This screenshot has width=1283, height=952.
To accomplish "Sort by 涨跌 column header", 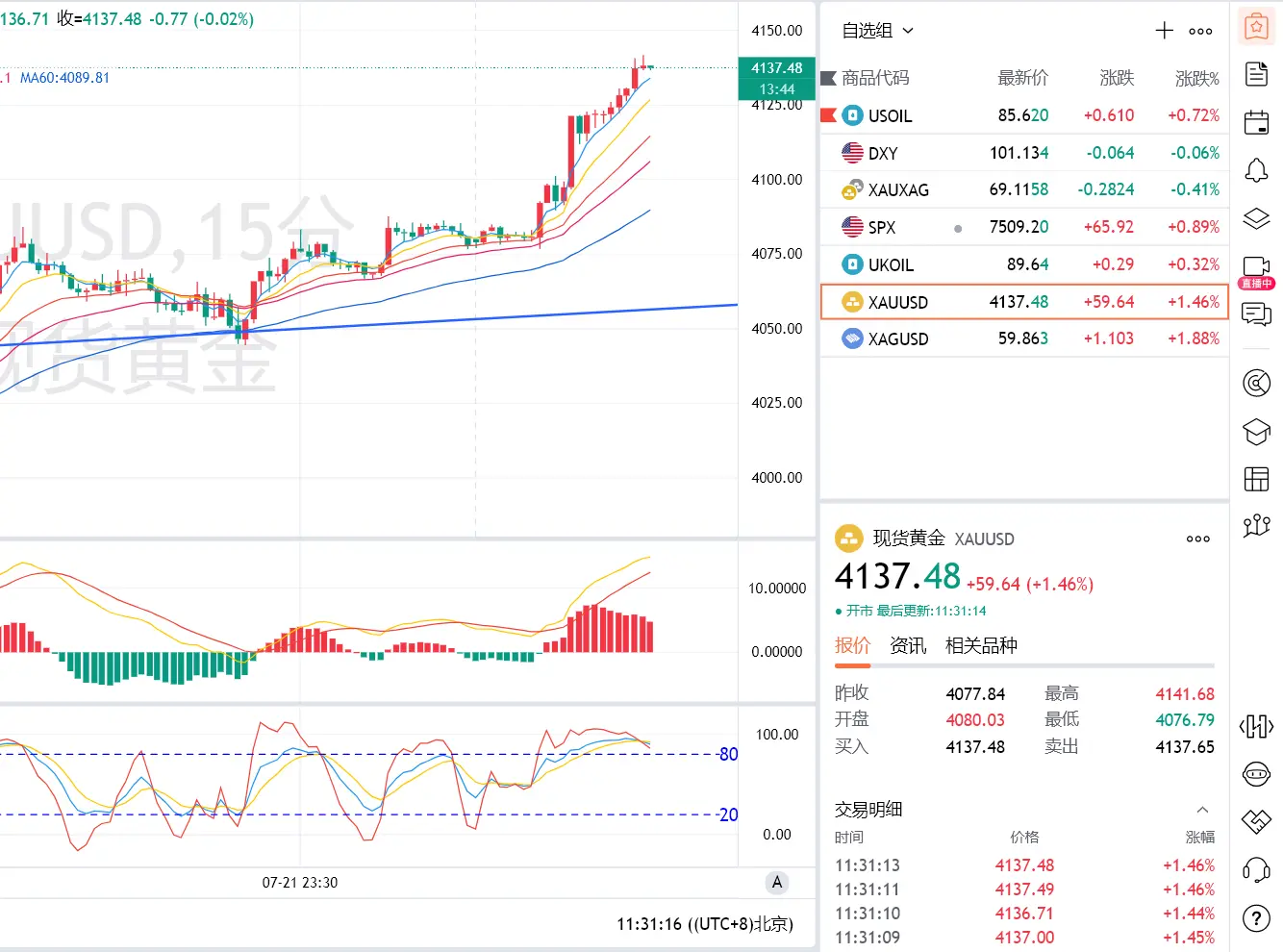I will click(1117, 78).
